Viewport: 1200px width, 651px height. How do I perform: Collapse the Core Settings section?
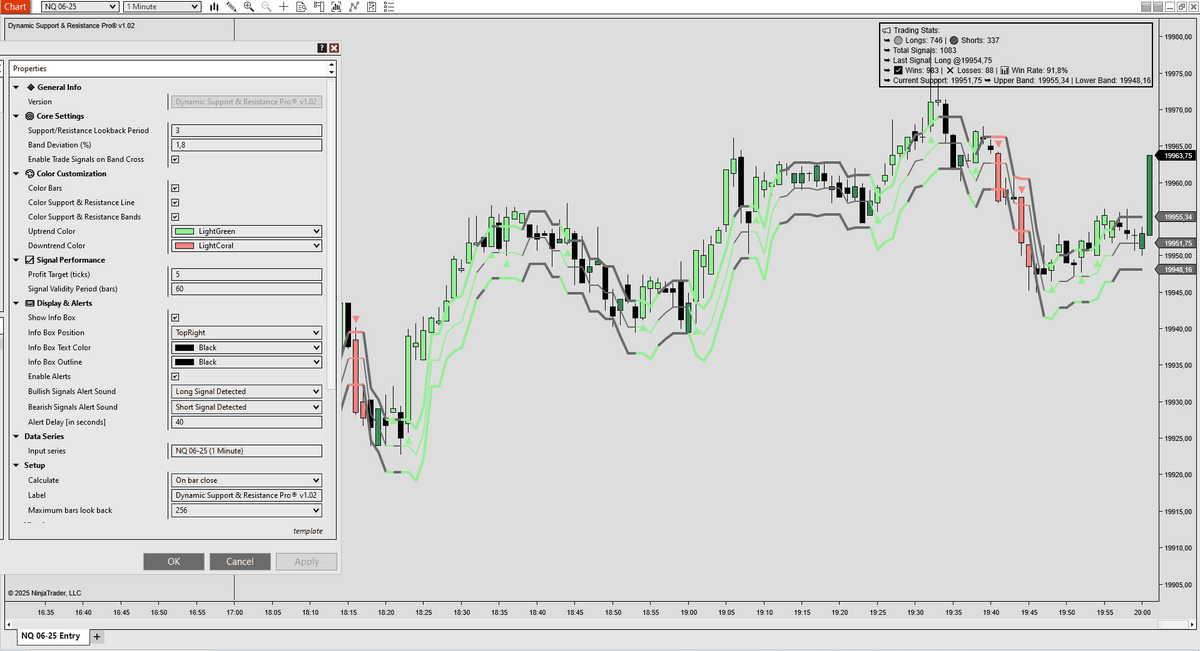click(17, 116)
